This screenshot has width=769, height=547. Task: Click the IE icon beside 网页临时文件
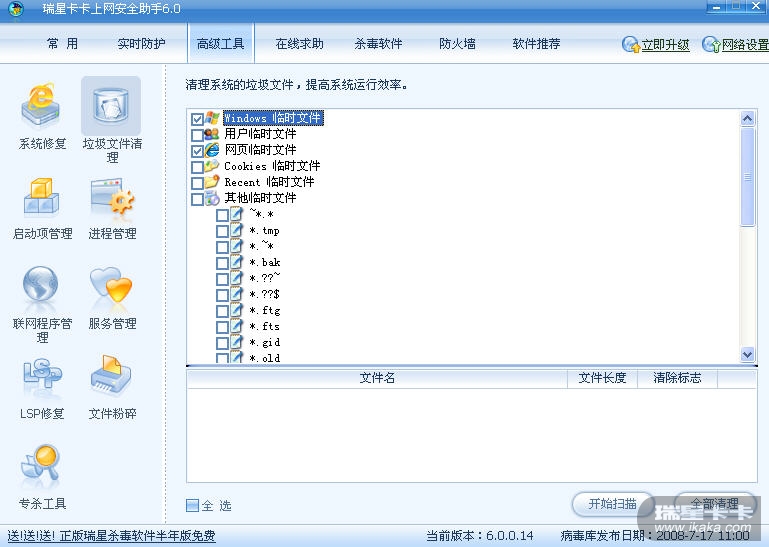[212, 150]
